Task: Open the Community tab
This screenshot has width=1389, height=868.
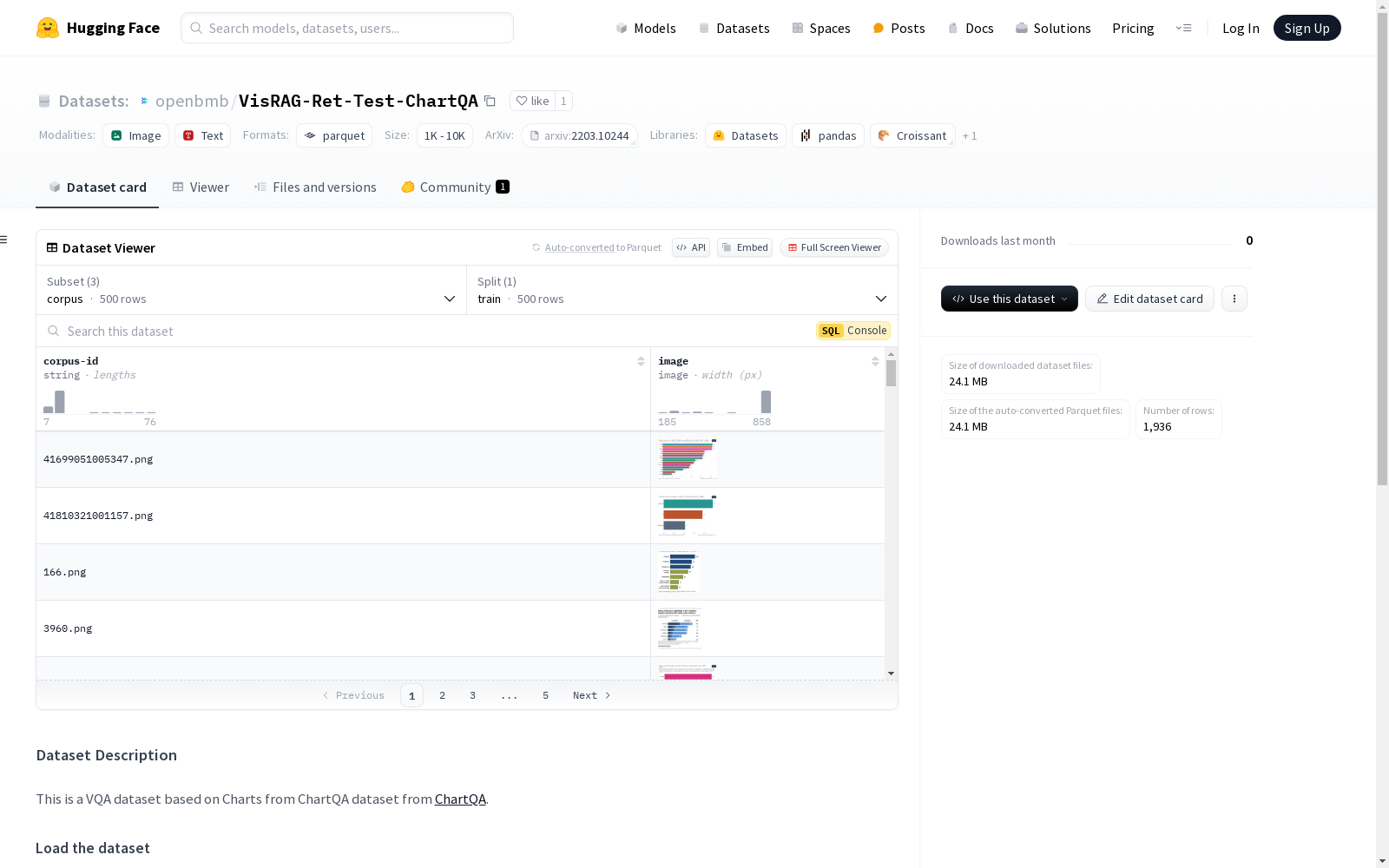Action: pyautogui.click(x=453, y=187)
